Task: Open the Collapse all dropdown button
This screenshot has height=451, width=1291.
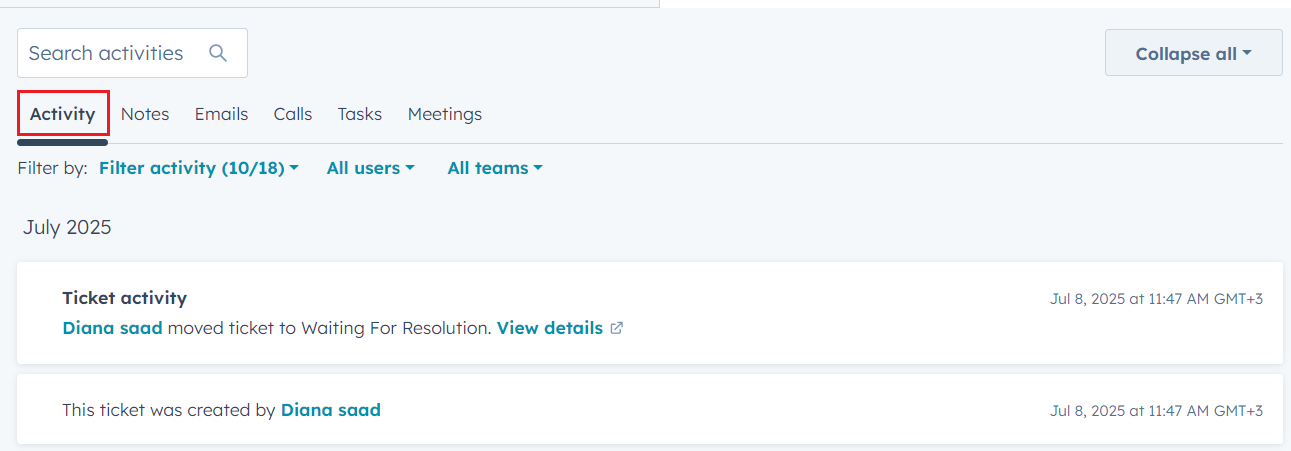Action: pos(1193,53)
